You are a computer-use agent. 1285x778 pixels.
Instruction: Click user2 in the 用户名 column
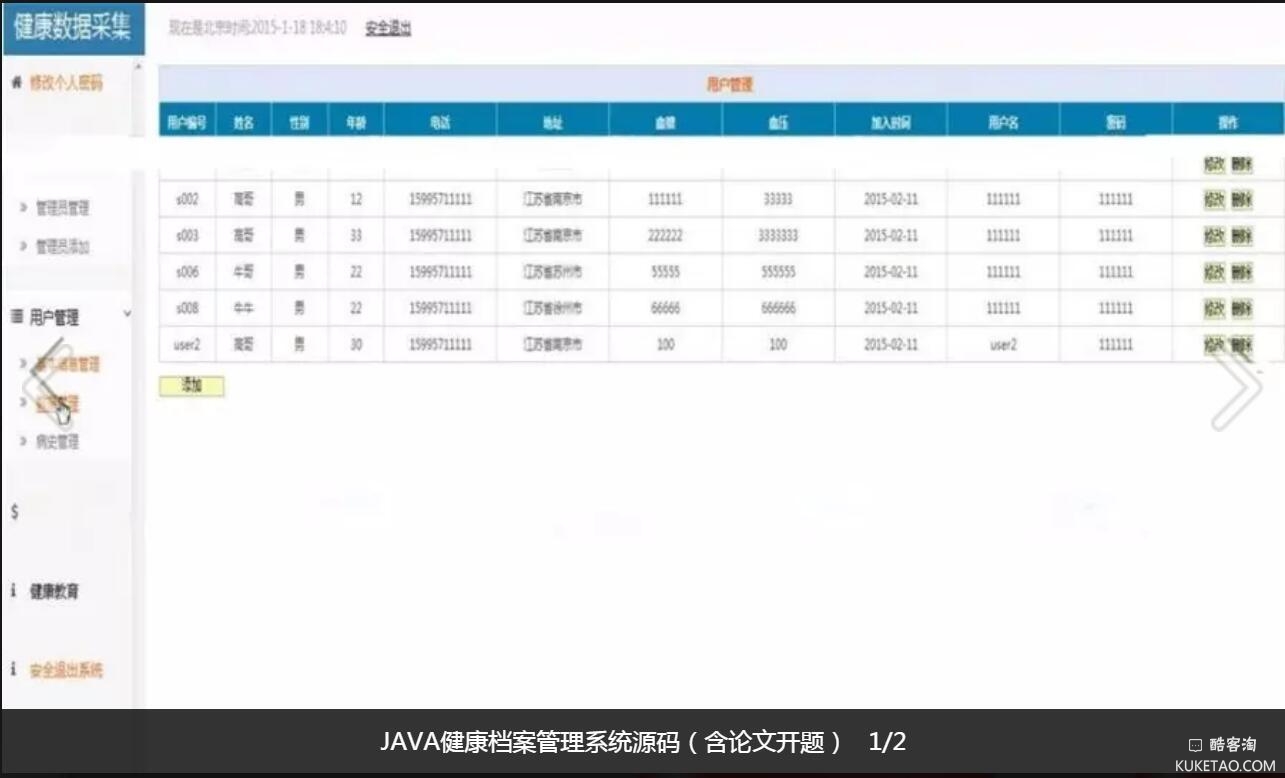1003,345
